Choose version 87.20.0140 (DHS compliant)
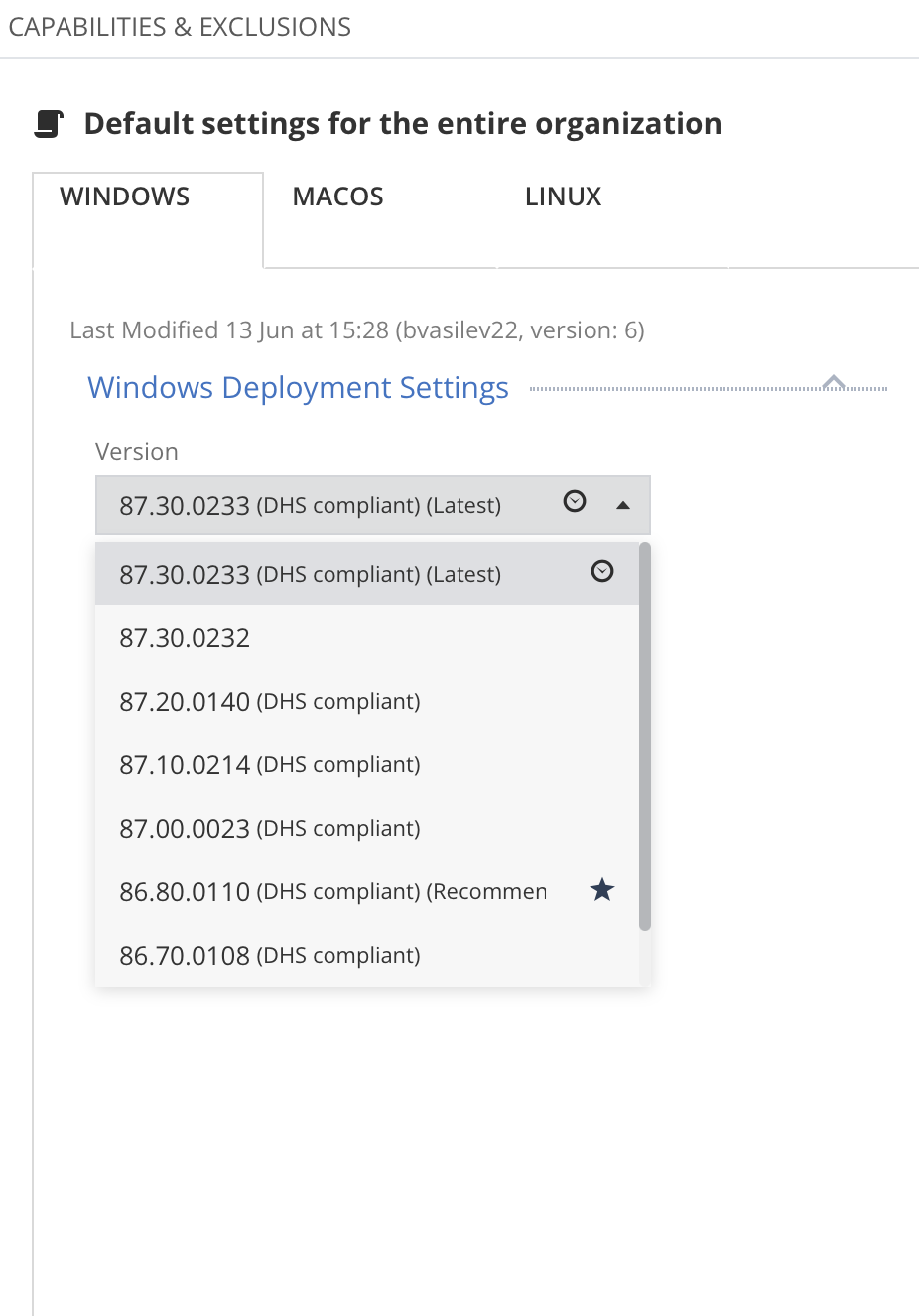The height and width of the screenshot is (1316, 919). (270, 702)
